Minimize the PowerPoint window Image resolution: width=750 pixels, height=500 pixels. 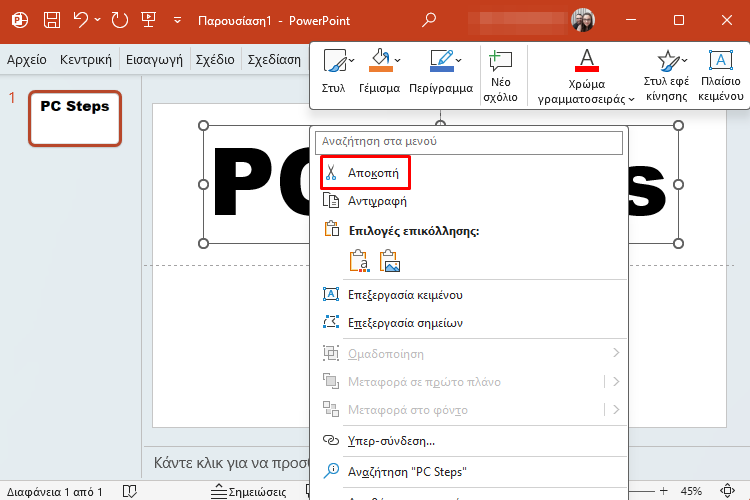click(631, 20)
